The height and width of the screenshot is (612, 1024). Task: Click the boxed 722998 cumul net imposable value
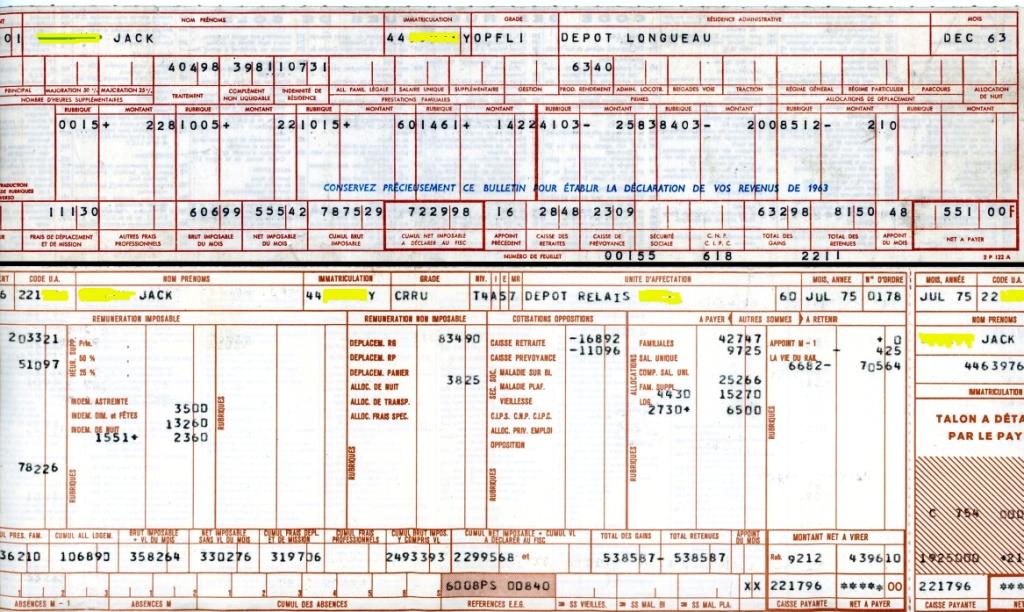[436, 212]
